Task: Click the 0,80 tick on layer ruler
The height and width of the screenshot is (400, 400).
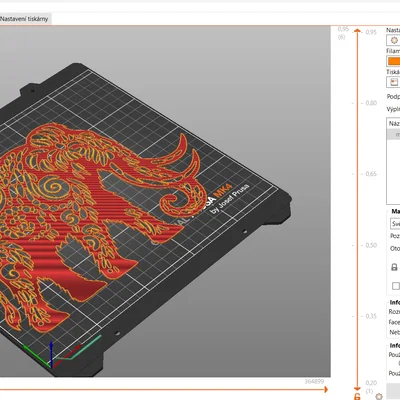Action: tap(371, 103)
